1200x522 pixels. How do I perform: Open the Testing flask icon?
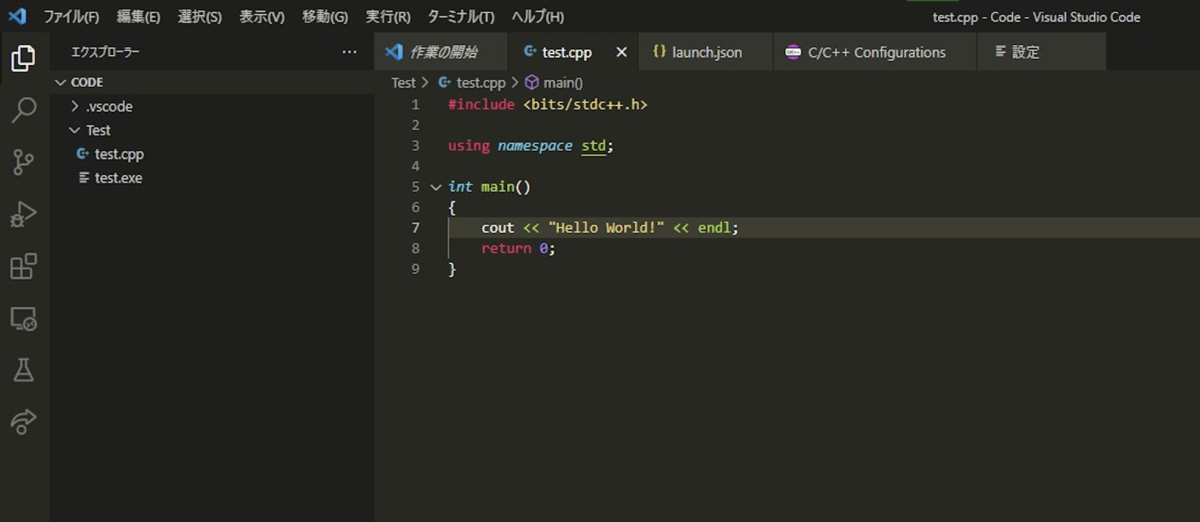[23, 370]
